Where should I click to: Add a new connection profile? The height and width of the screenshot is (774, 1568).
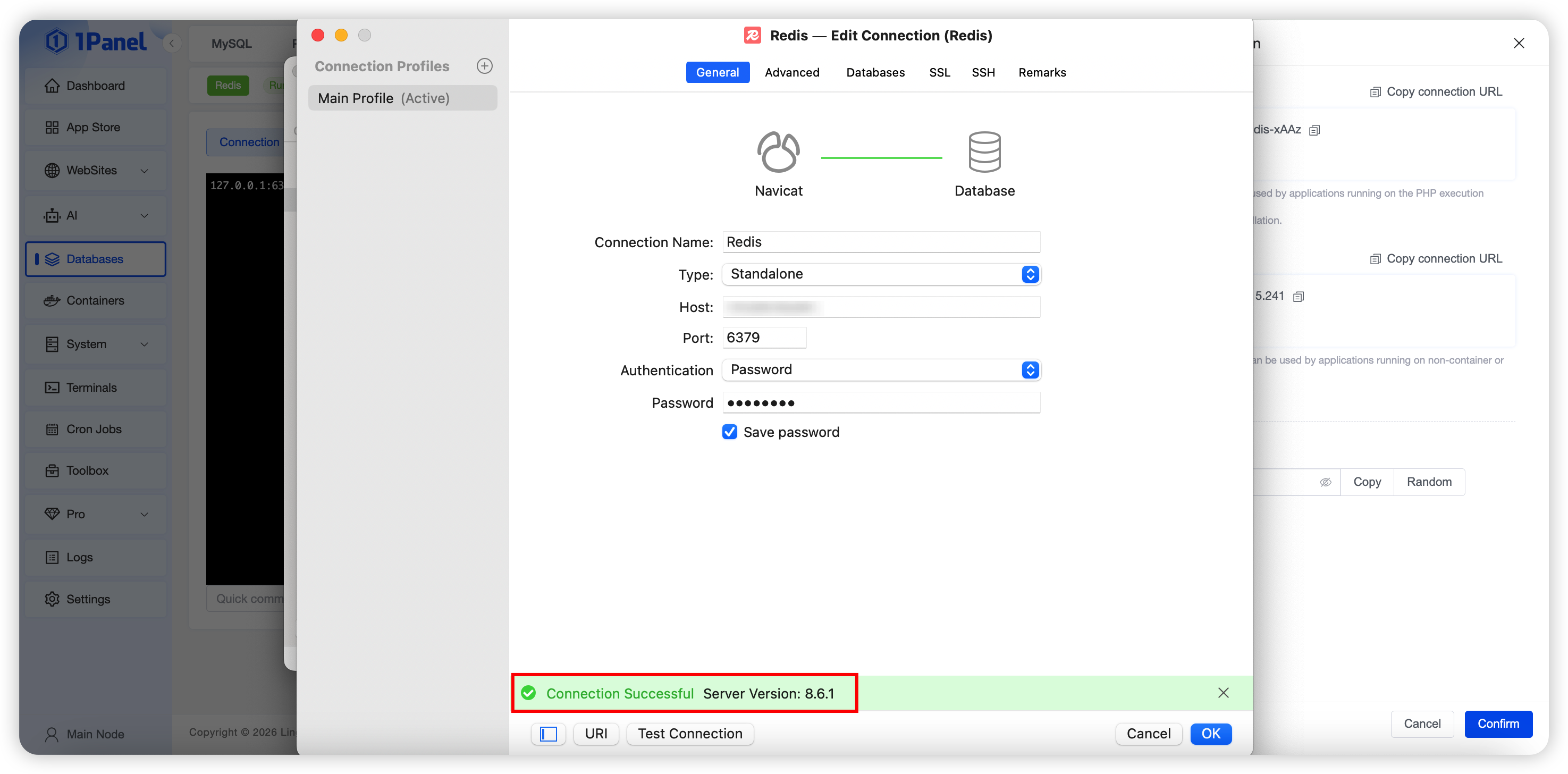pyautogui.click(x=485, y=66)
